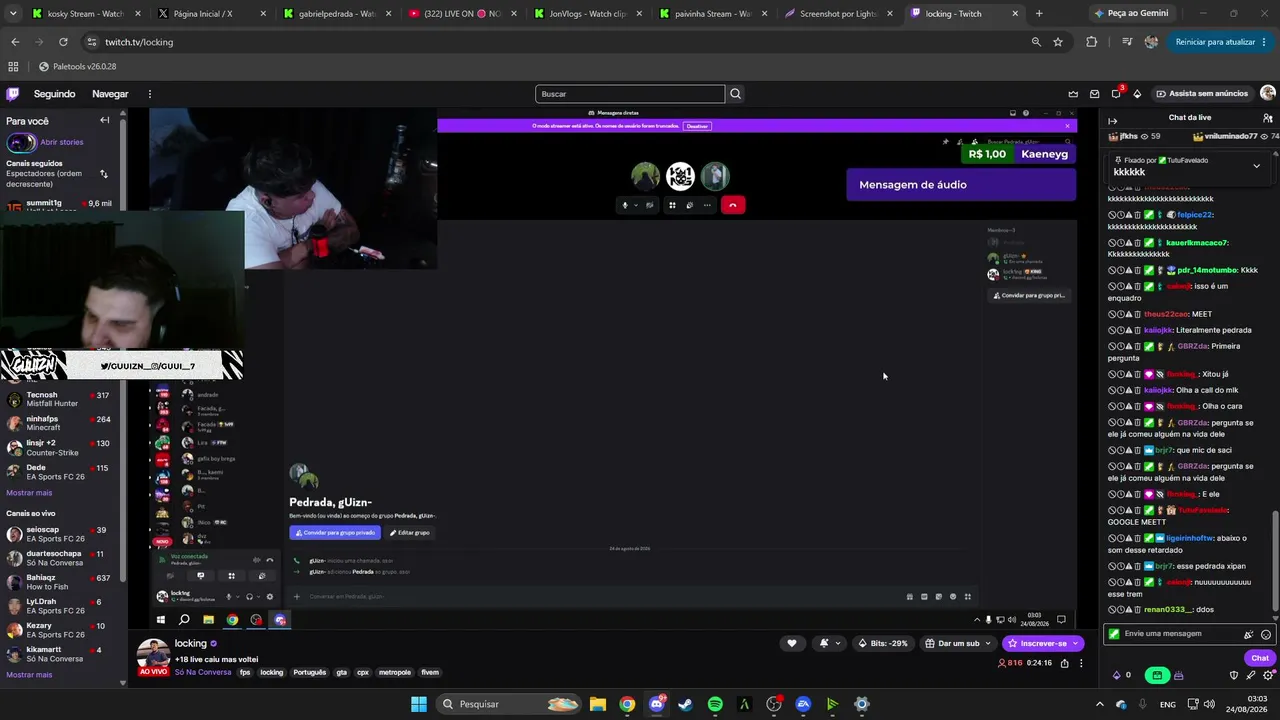This screenshot has width=1280, height=720.
Task: Expand the pinned message by TutuFavelado
Action: coord(1257,166)
